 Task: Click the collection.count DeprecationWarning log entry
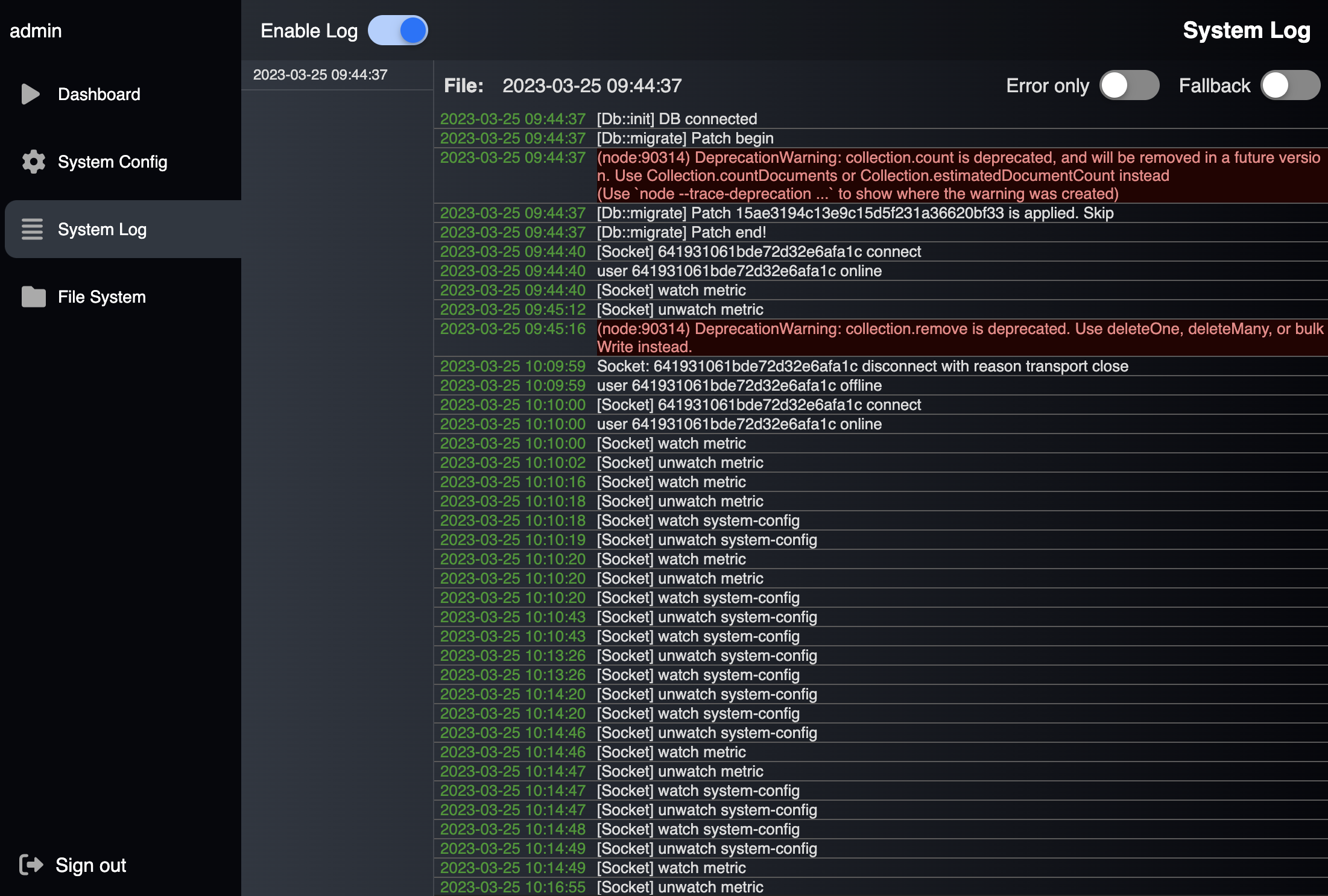point(959,175)
